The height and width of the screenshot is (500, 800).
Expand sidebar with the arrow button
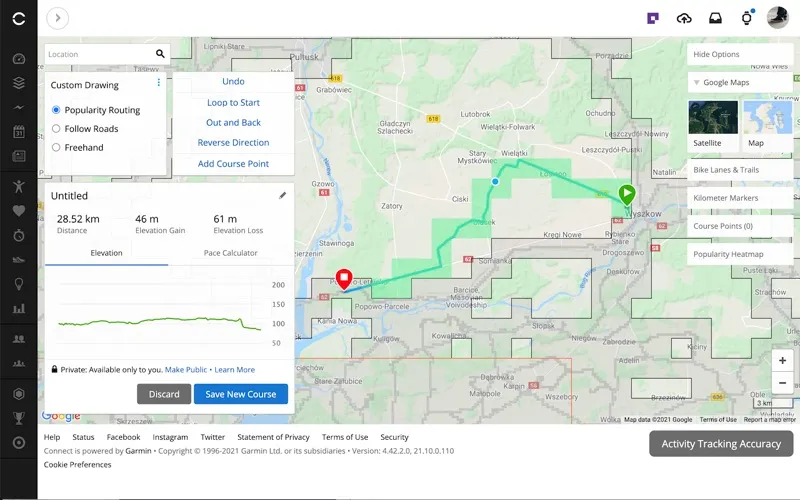pyautogui.click(x=58, y=18)
